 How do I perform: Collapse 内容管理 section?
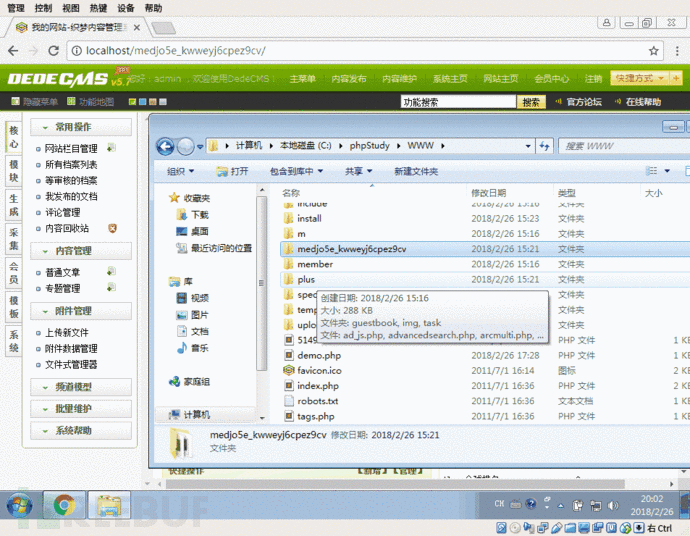[81, 251]
